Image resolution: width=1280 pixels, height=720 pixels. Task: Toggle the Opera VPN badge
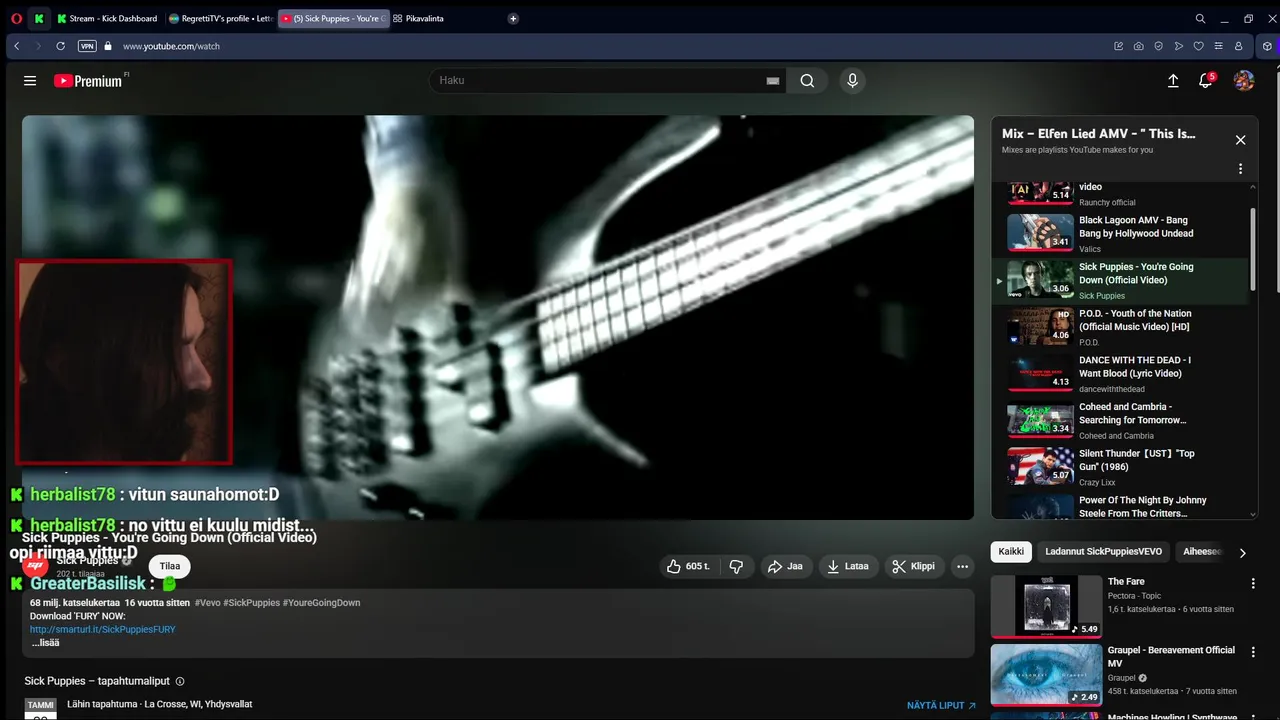[87, 46]
